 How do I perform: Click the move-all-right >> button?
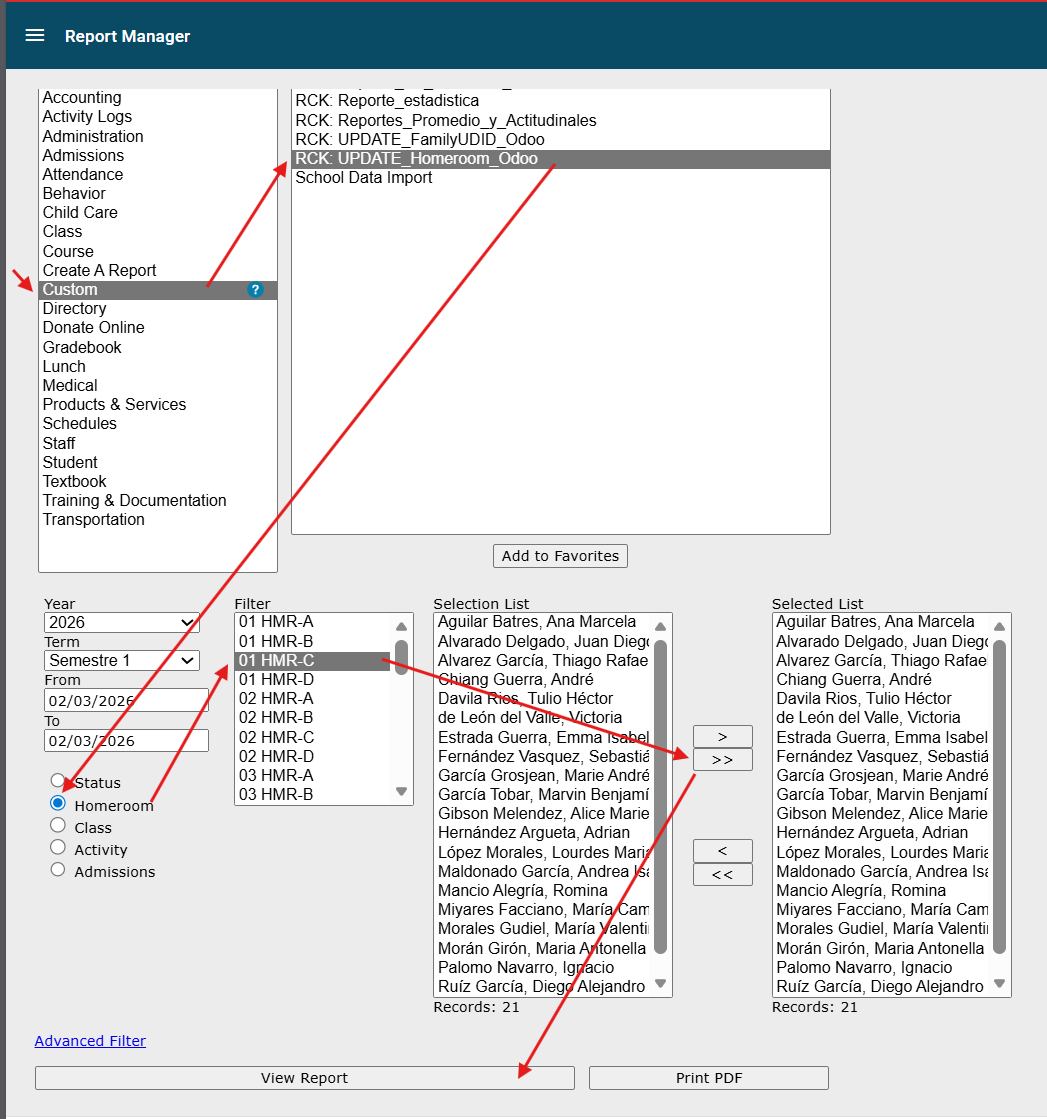pos(722,760)
